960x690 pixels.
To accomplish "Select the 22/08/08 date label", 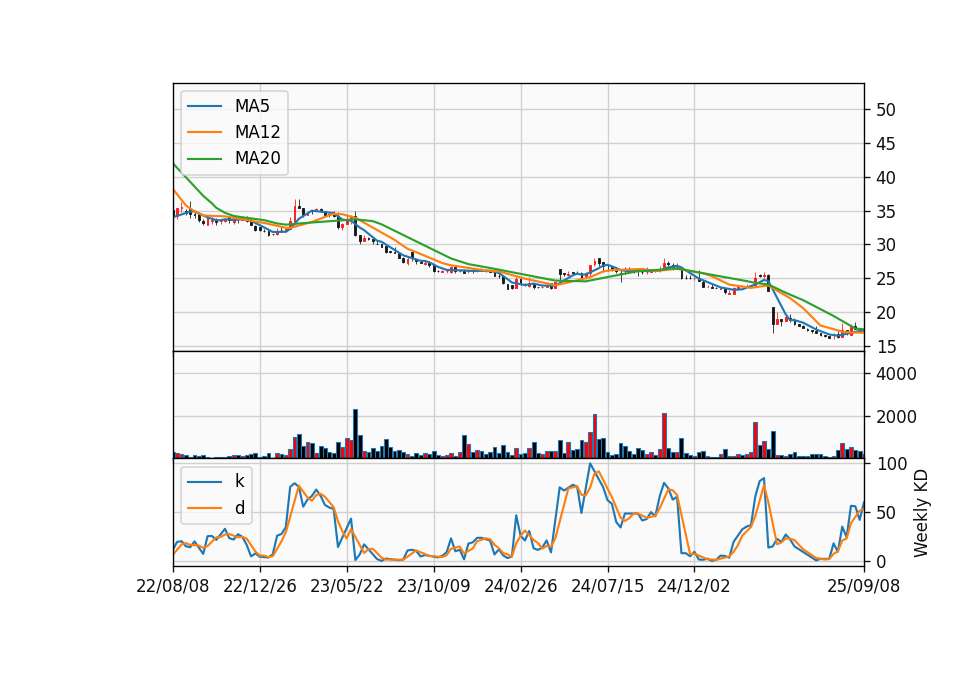I will tap(173, 586).
